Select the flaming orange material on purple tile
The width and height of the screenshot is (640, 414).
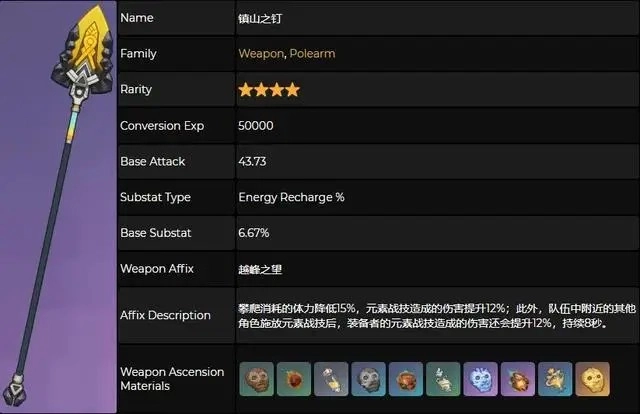coord(518,379)
